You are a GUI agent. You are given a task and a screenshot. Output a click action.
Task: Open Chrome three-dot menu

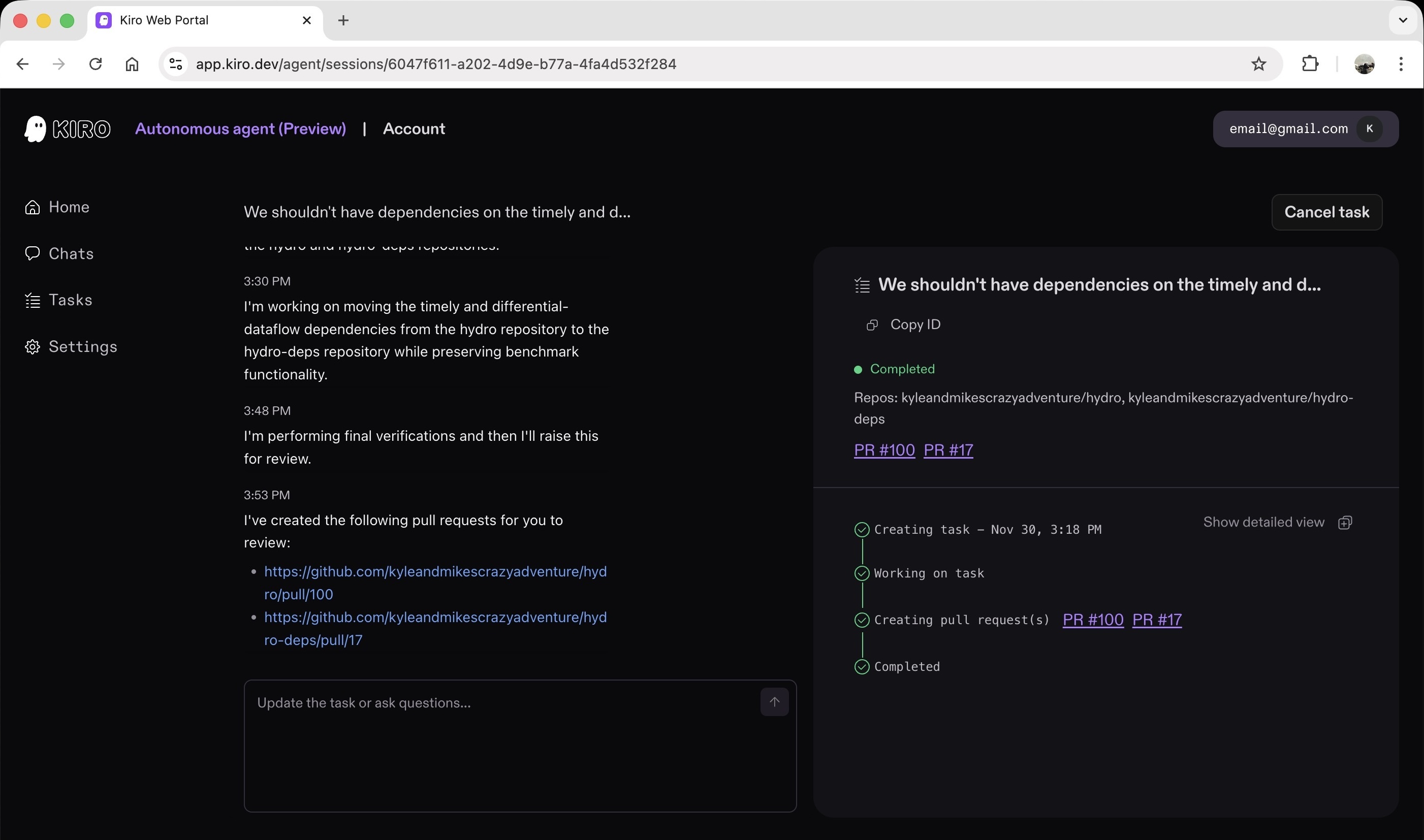tap(1401, 64)
